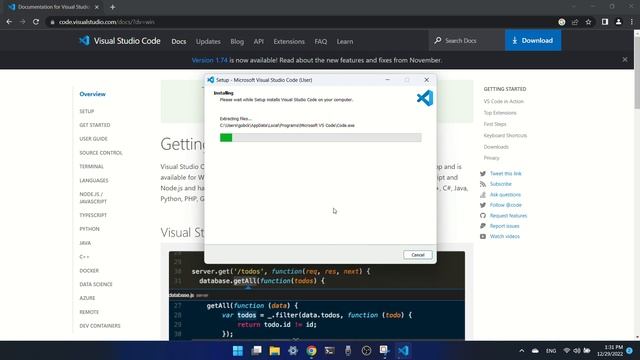
Task: Follow the Version 1.74 link
Action: pyautogui.click(x=209, y=60)
